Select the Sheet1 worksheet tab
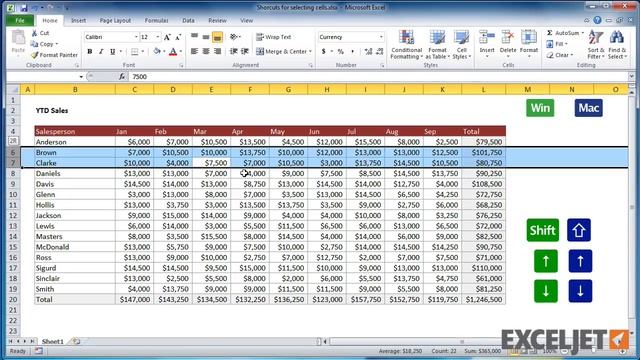640x360 pixels. point(53,341)
